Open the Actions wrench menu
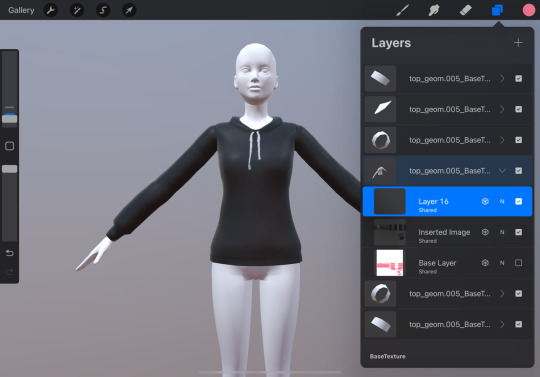Image resolution: width=540 pixels, height=377 pixels. pos(51,10)
